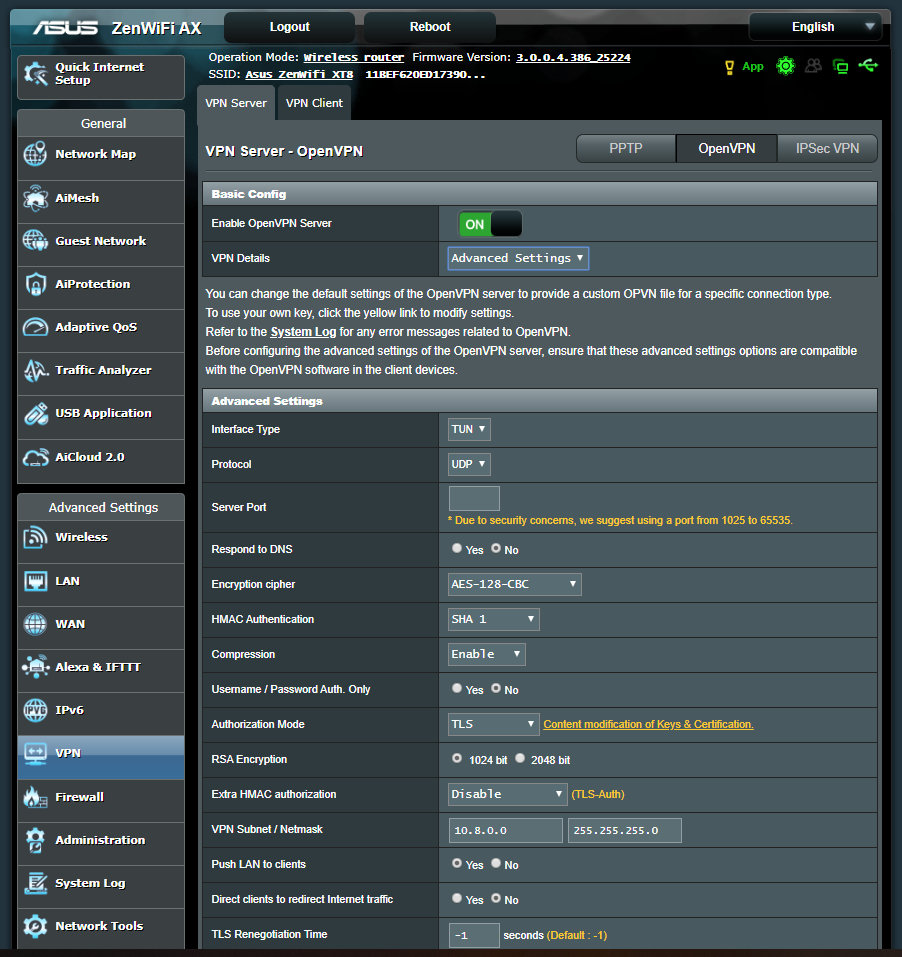
Task: Select No for Username / Password Auth. Only
Action: pyautogui.click(x=496, y=688)
